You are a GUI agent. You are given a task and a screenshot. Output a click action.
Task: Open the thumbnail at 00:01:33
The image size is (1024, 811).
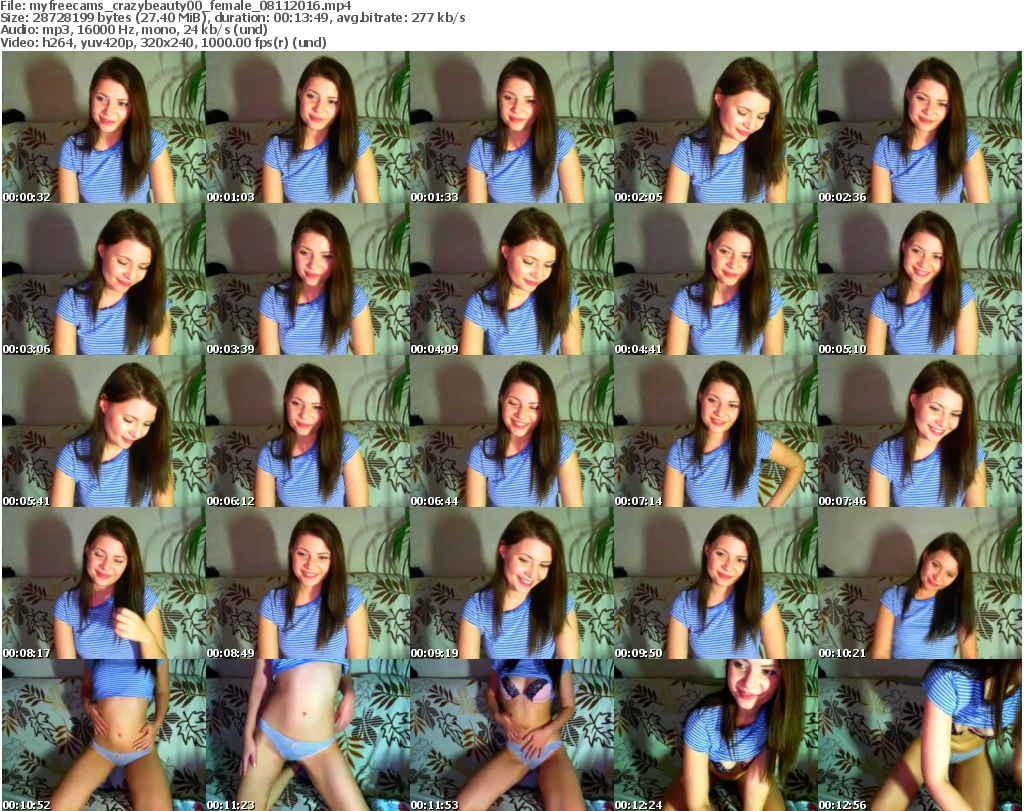pos(510,127)
